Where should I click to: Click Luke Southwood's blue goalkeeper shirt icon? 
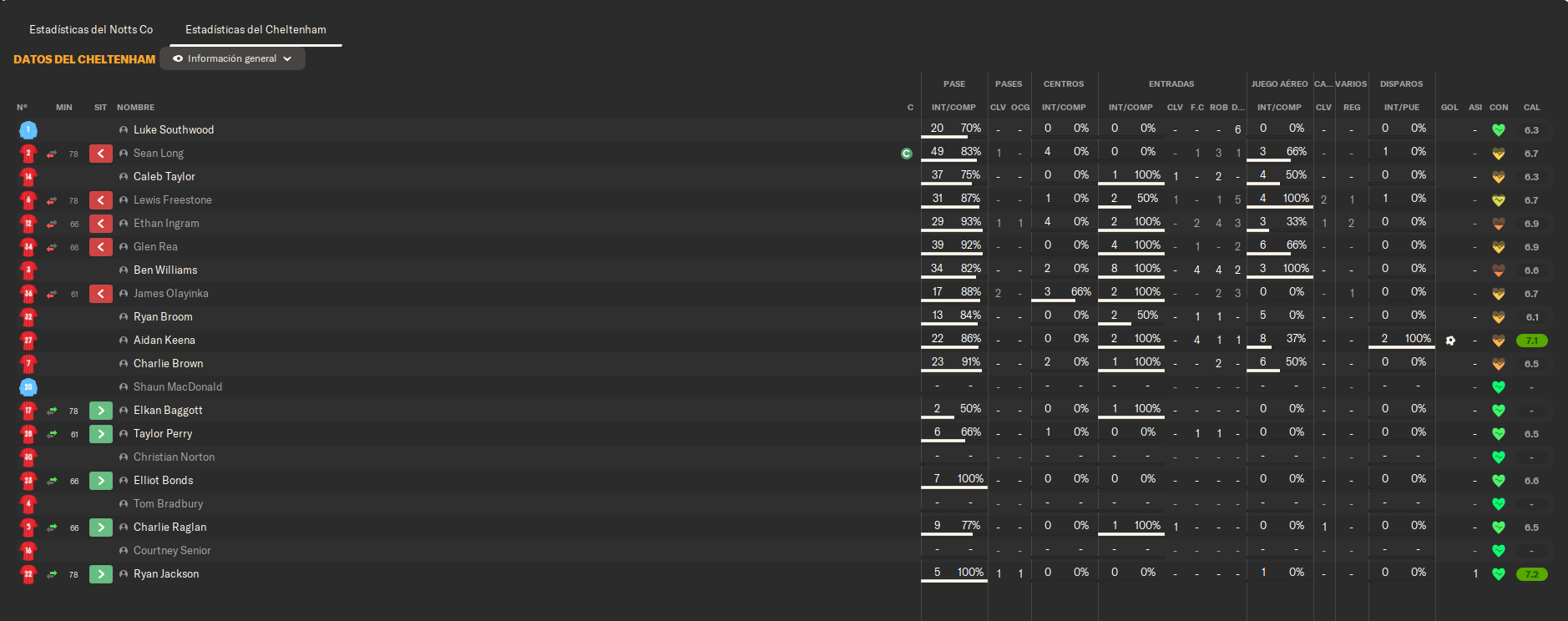coord(28,130)
